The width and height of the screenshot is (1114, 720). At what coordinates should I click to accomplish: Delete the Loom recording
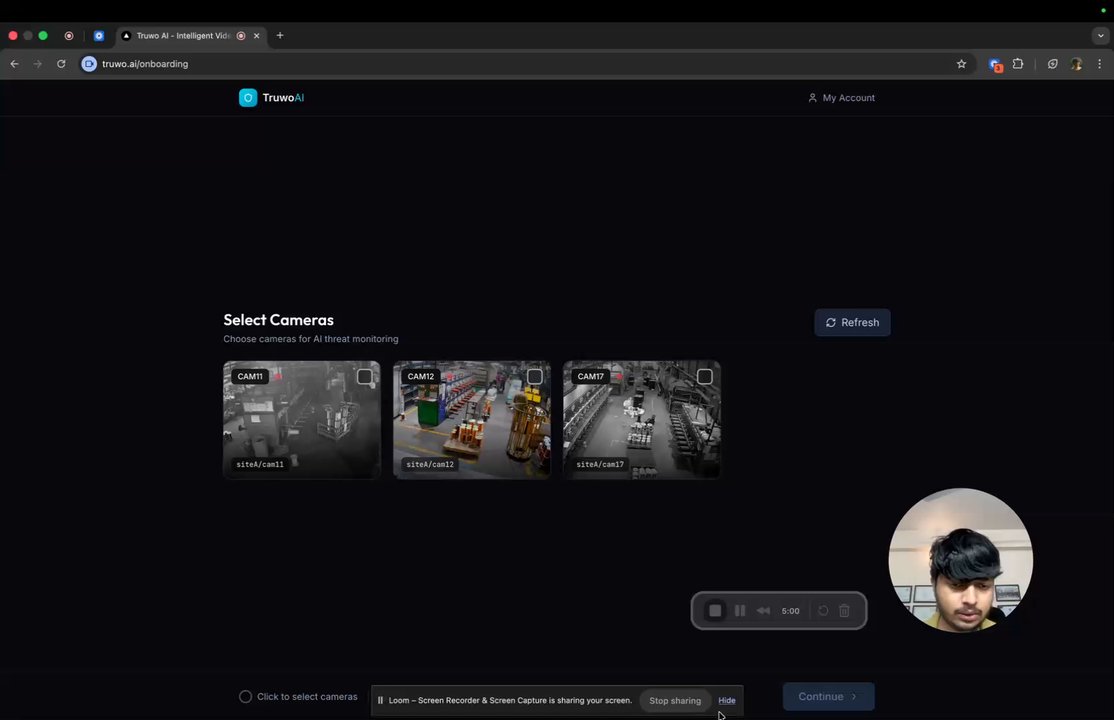click(x=844, y=611)
